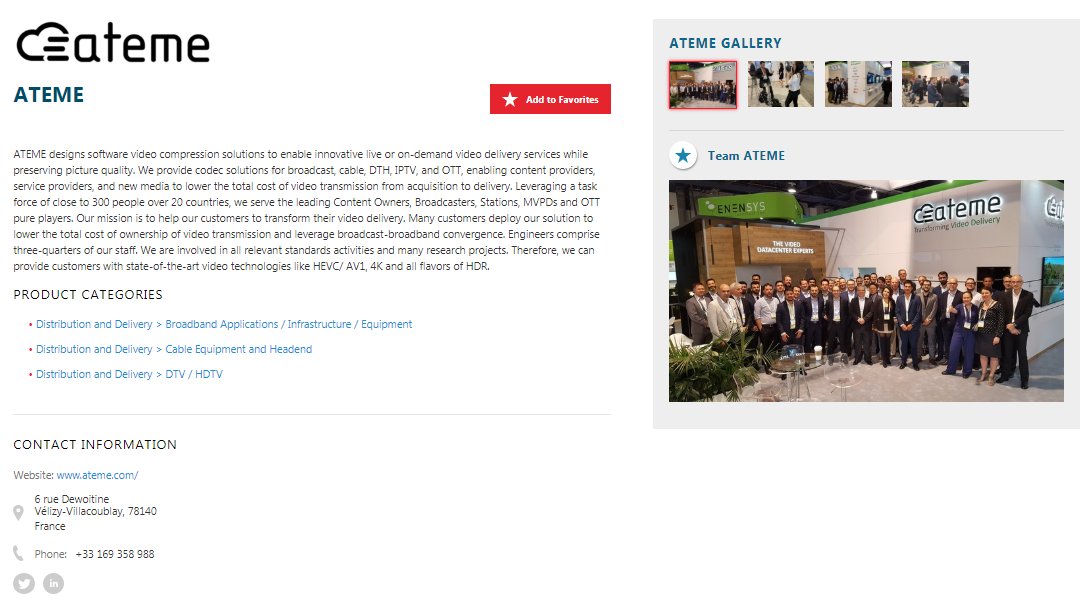Open ATEME's LinkedIn profile icon
The height and width of the screenshot is (600, 1089).
[53, 583]
